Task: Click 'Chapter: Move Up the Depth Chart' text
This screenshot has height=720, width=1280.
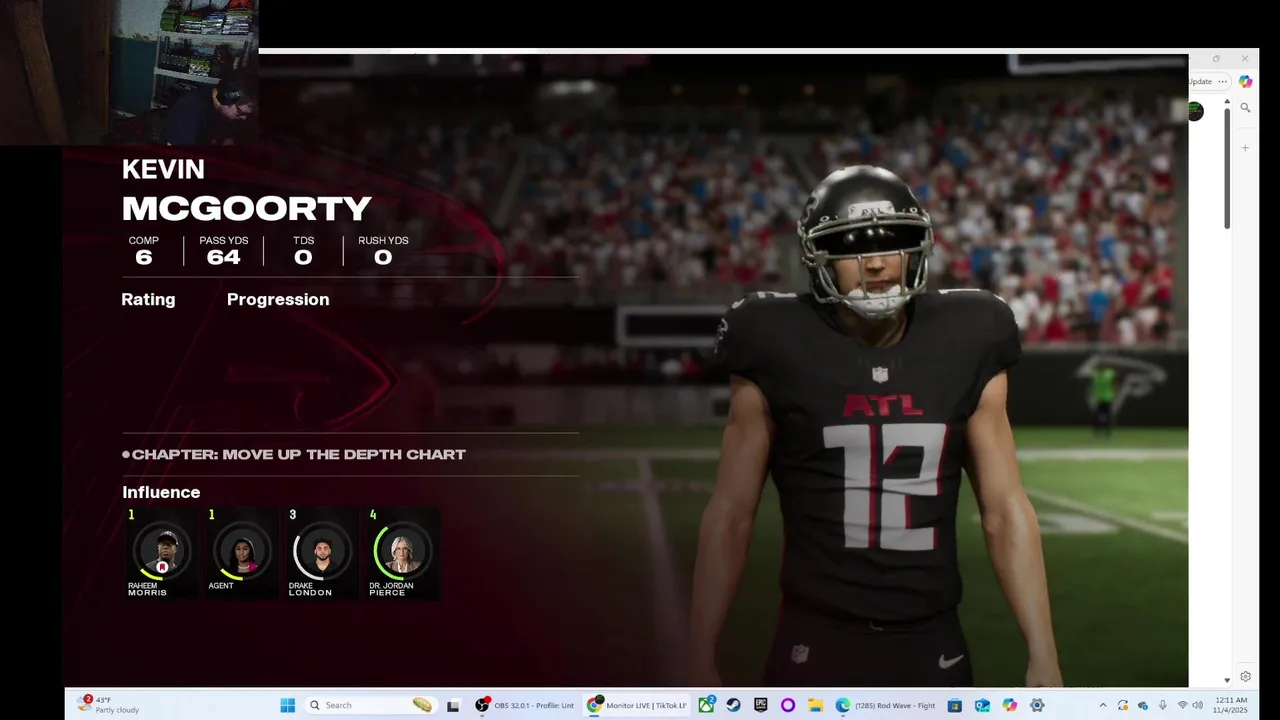Action: 299,454
